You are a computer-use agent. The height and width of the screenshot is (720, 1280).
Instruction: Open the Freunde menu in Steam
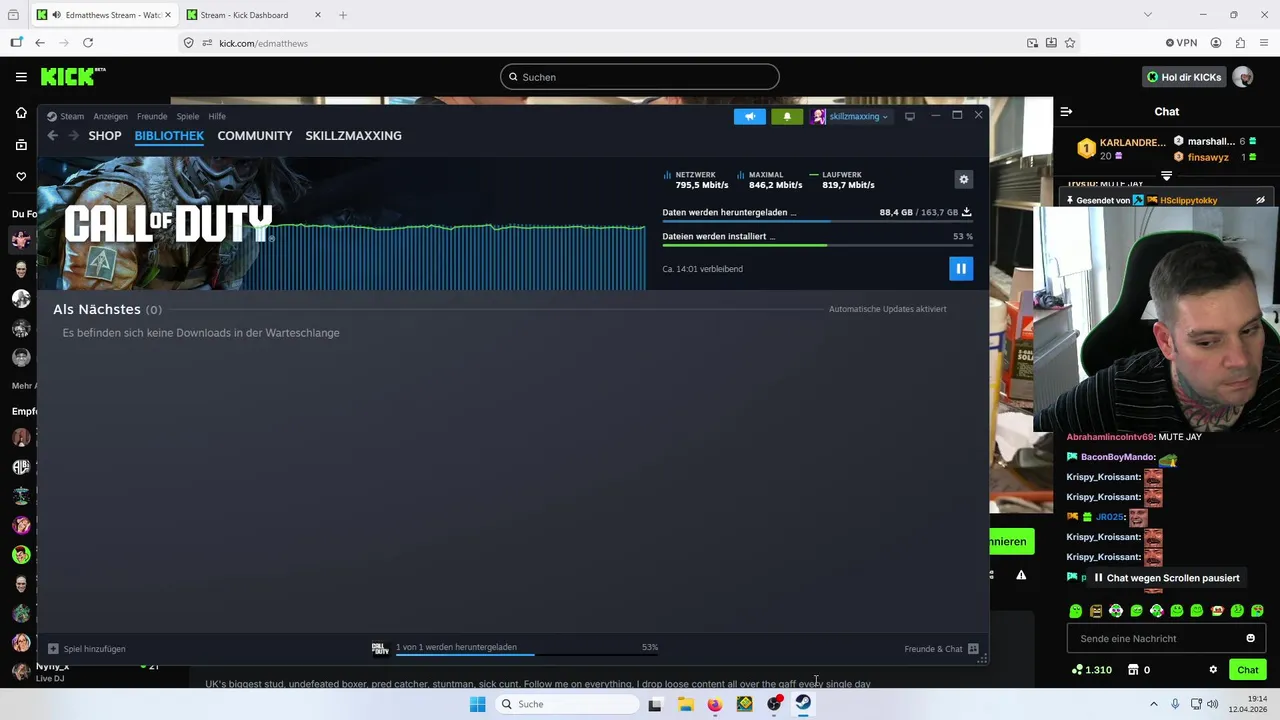click(152, 116)
